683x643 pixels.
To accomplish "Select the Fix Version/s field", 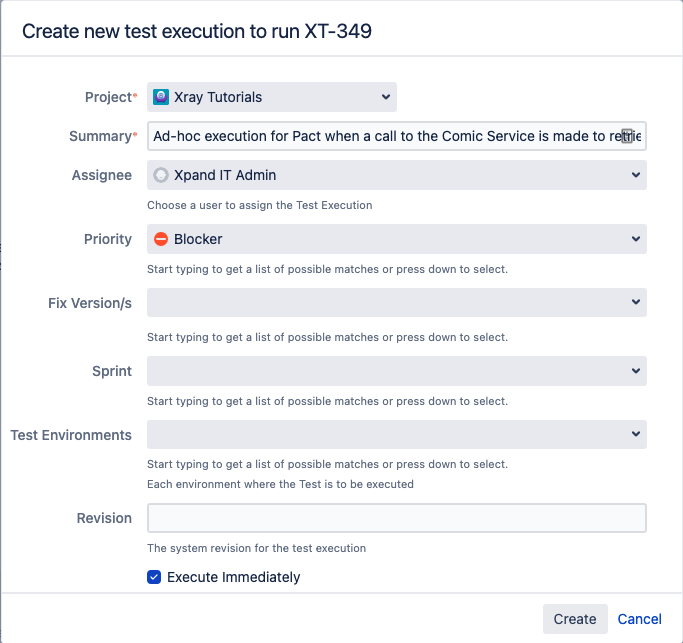I will (x=397, y=302).
